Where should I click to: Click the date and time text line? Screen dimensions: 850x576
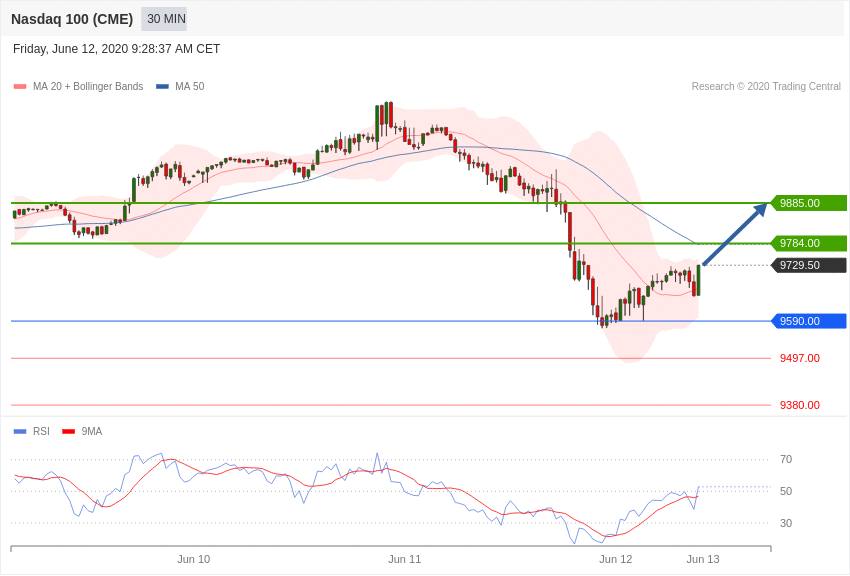click(x=117, y=49)
